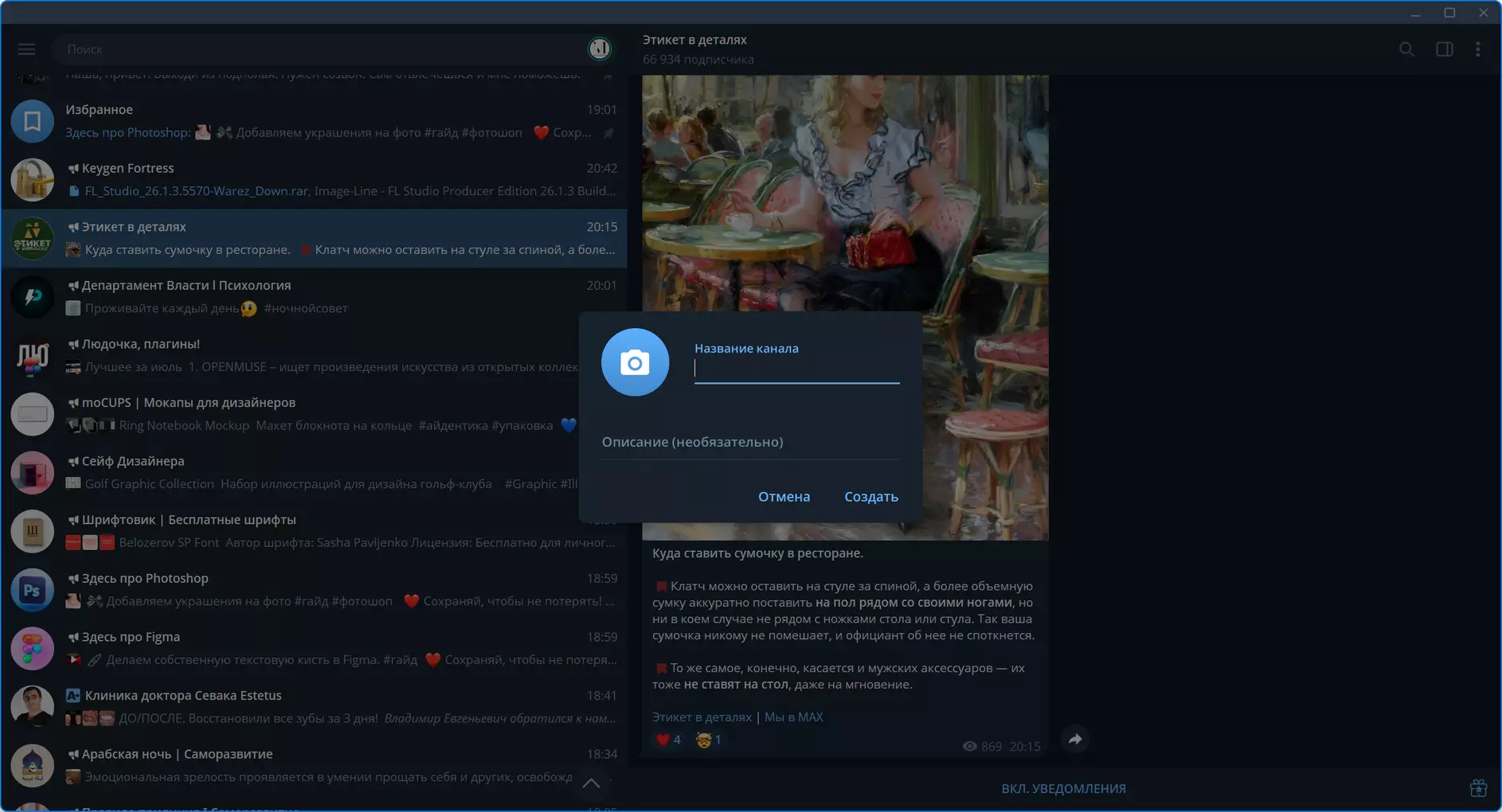Click the Здесь про Figma avatar
This screenshot has height=812, width=1502.
click(32, 648)
